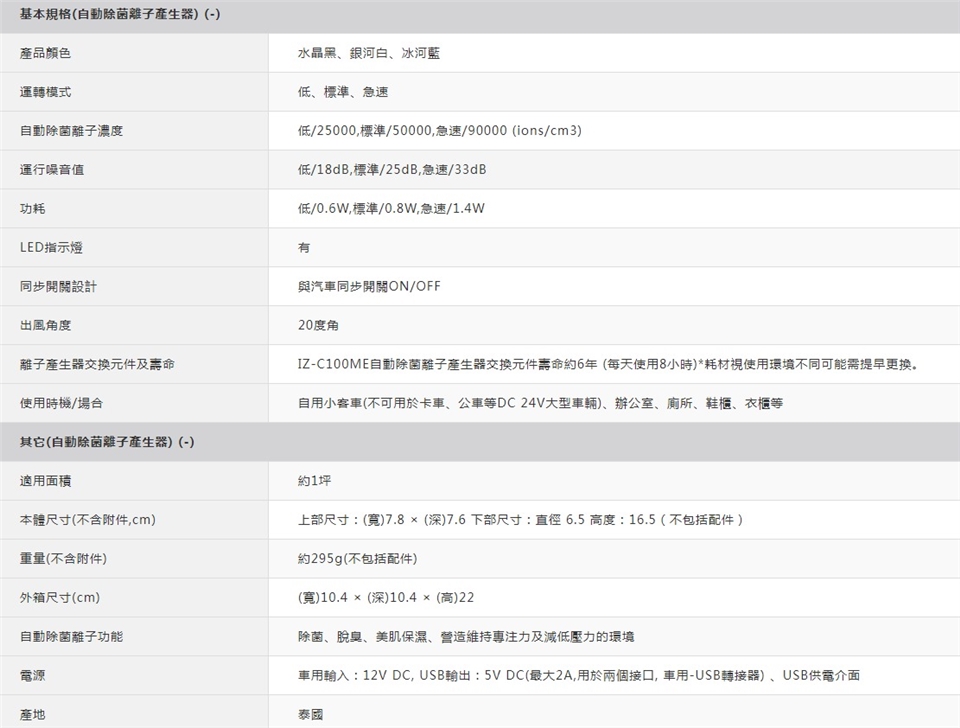Select the LED指示燈 row label
The height and width of the screenshot is (728, 960).
click(52, 248)
